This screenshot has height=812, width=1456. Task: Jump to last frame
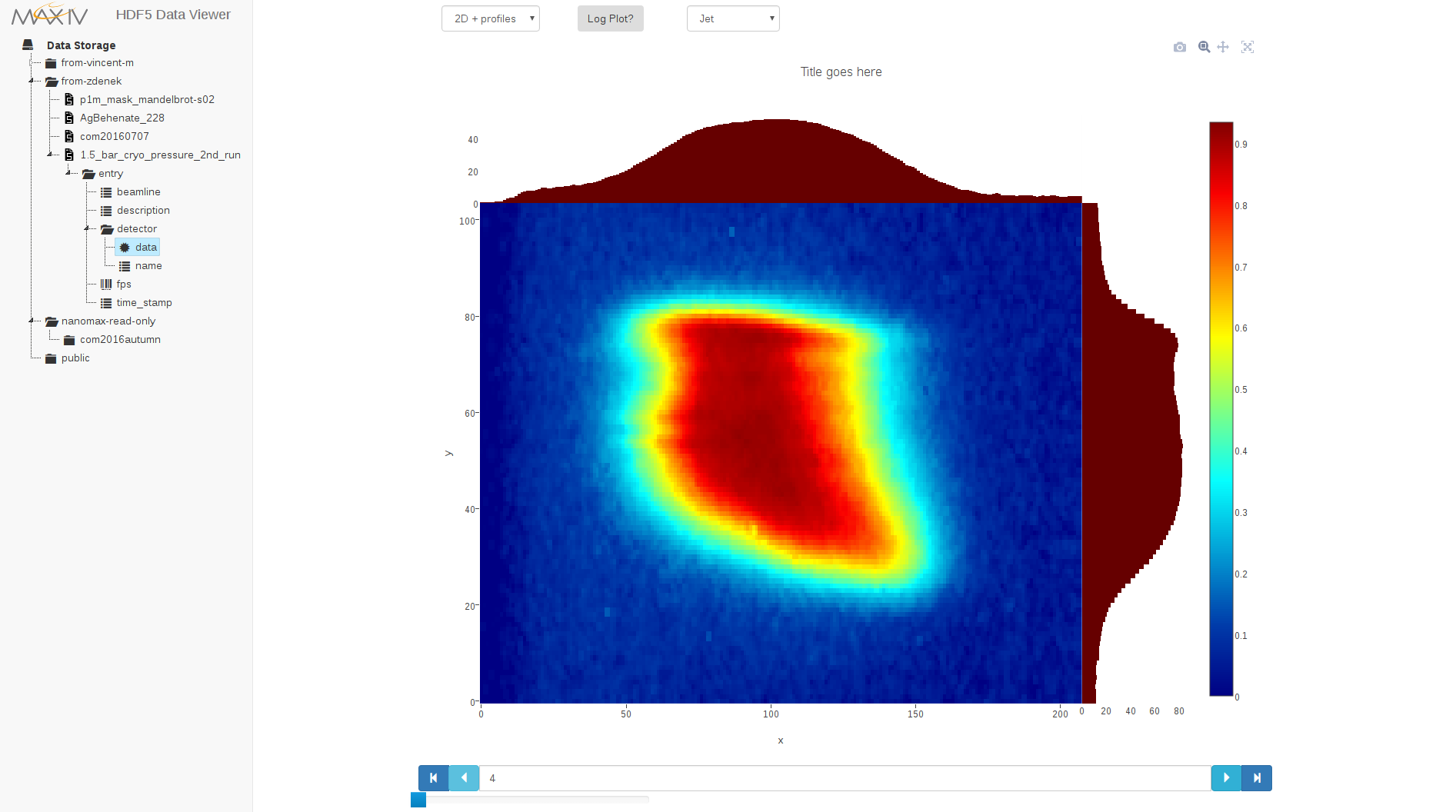[x=1257, y=778]
